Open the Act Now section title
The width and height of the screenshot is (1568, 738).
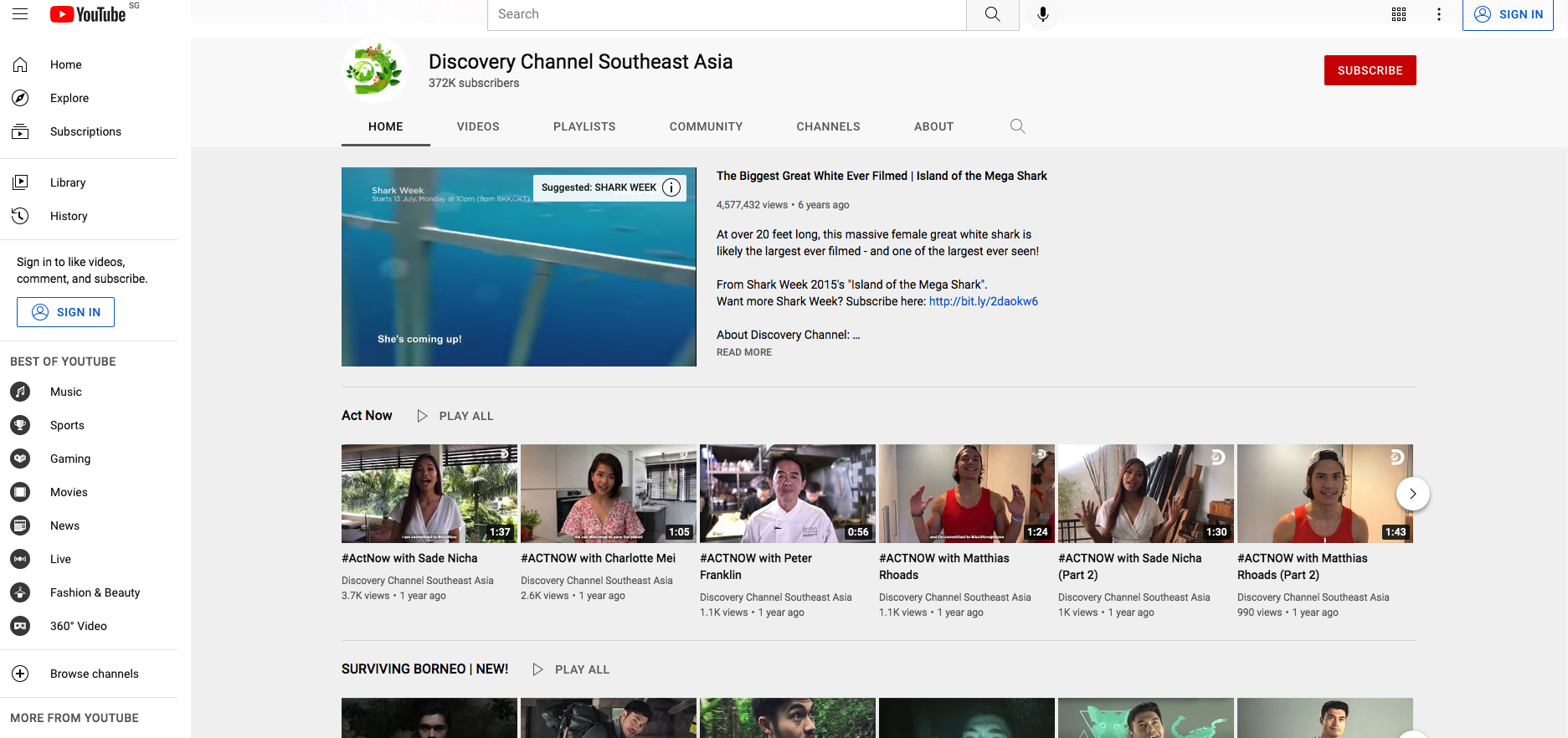367,415
